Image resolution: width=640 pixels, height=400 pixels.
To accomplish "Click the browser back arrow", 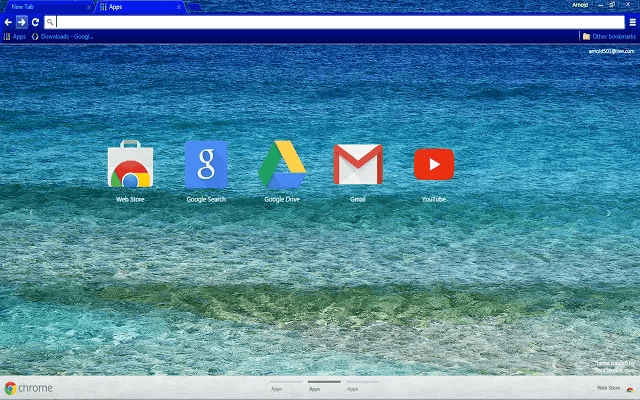I will click(x=8, y=21).
